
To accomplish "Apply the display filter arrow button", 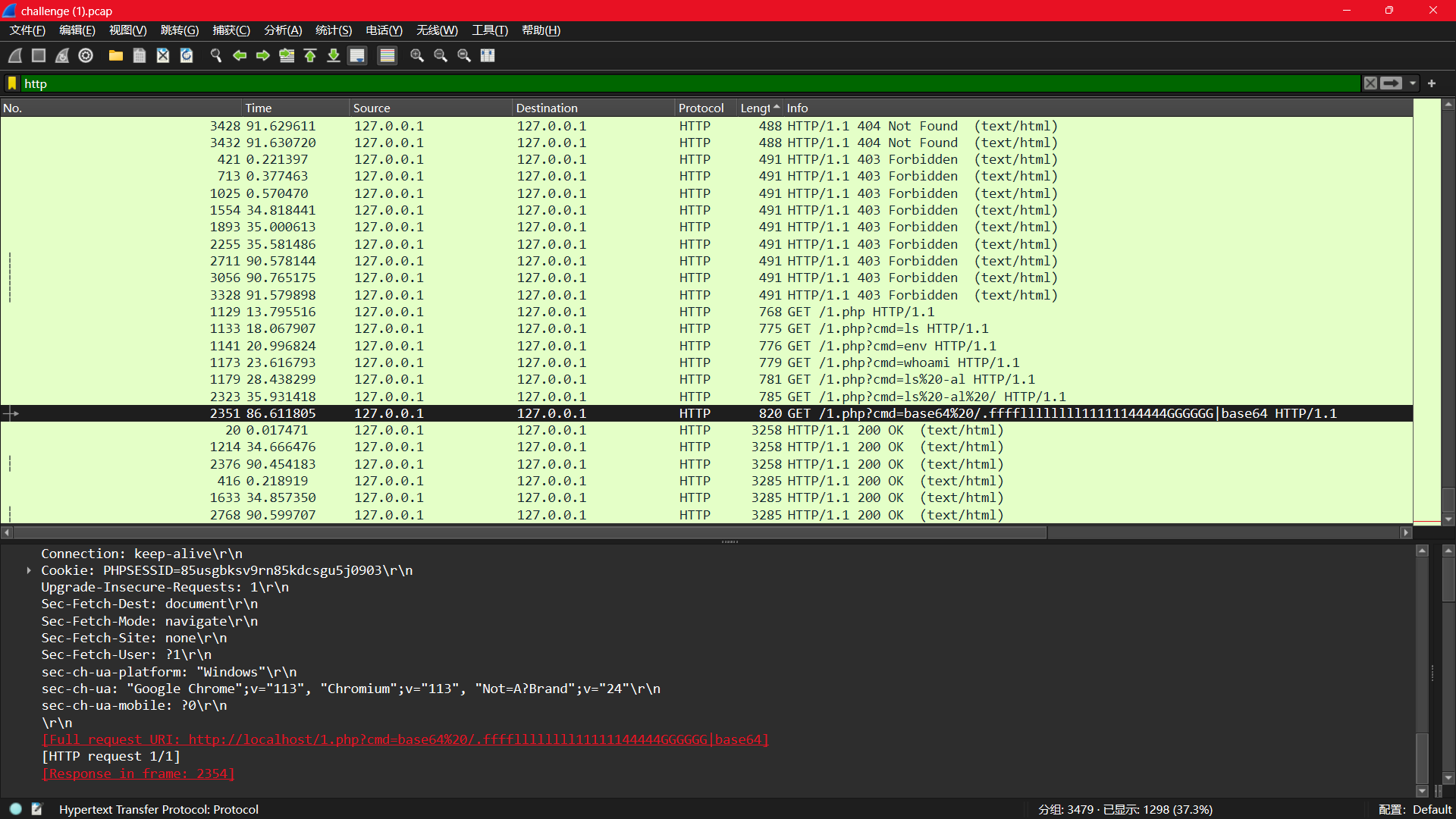I will click(1391, 83).
